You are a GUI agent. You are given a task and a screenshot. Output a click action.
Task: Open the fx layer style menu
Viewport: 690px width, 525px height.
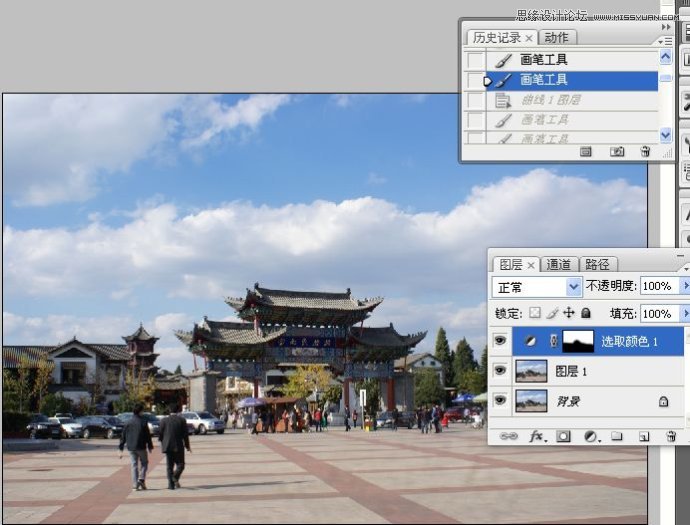click(x=537, y=437)
